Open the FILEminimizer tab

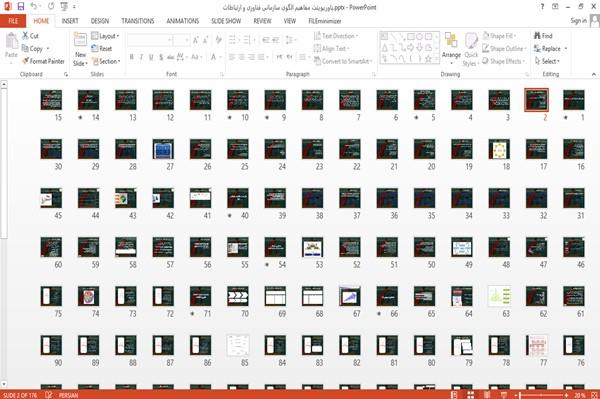tap(324, 21)
